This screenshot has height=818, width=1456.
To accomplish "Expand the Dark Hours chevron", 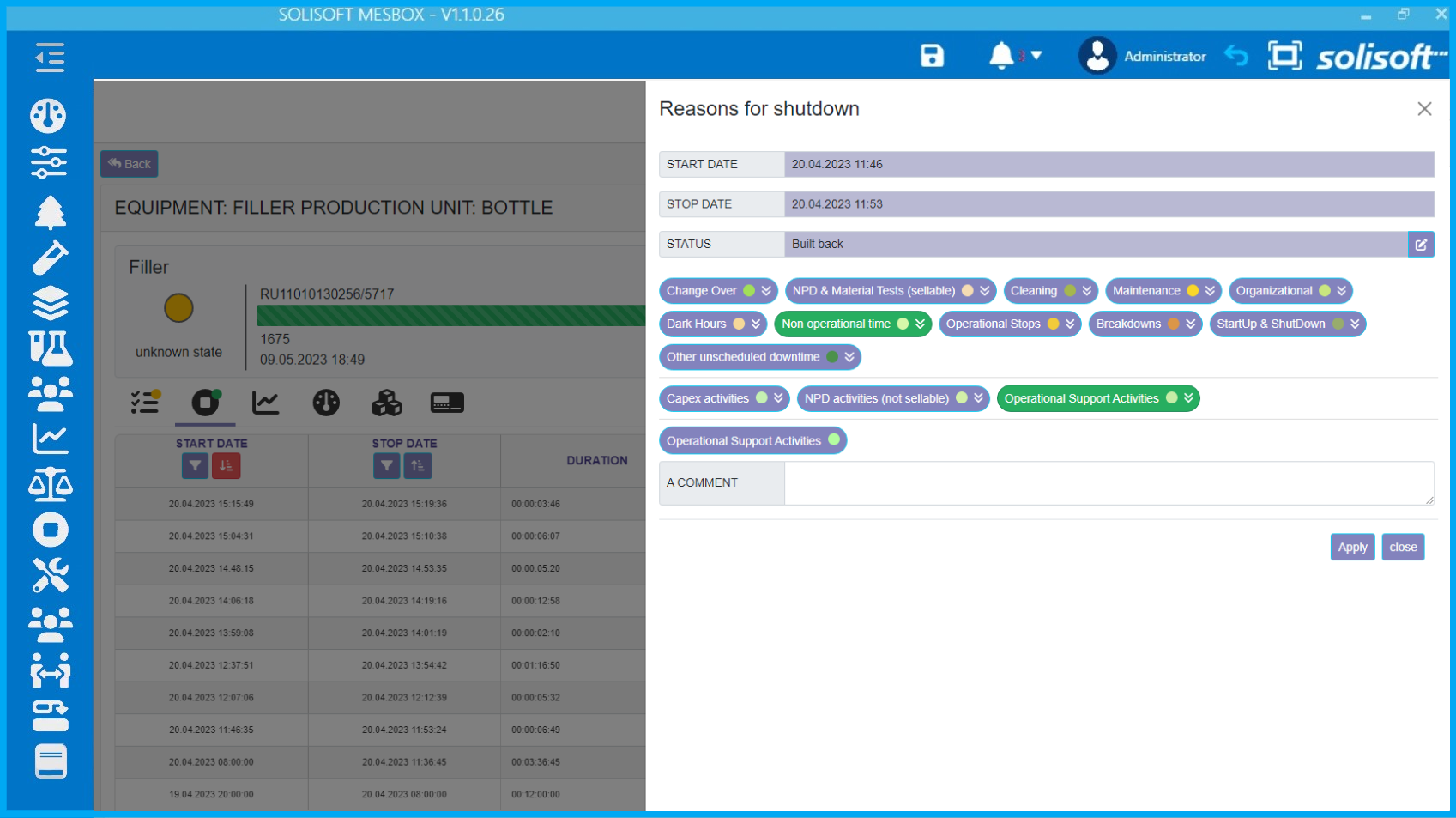I will tap(756, 324).
